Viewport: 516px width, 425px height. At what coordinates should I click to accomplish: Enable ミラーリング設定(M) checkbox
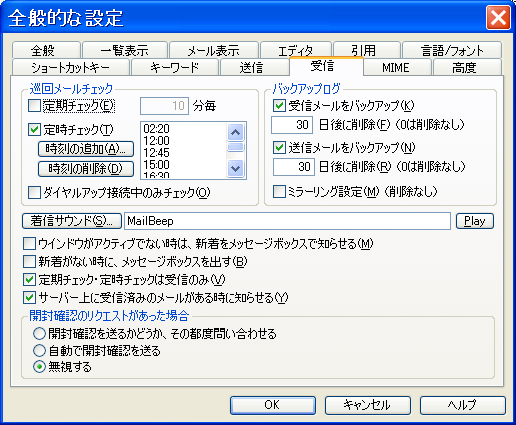point(279,192)
